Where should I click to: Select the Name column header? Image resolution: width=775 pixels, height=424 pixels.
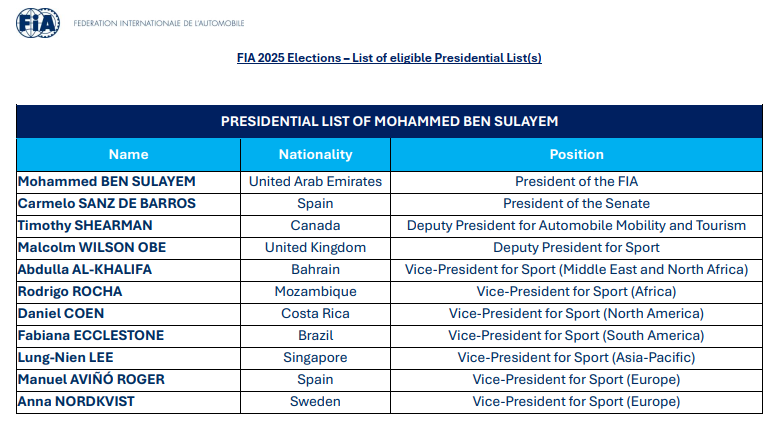(128, 154)
